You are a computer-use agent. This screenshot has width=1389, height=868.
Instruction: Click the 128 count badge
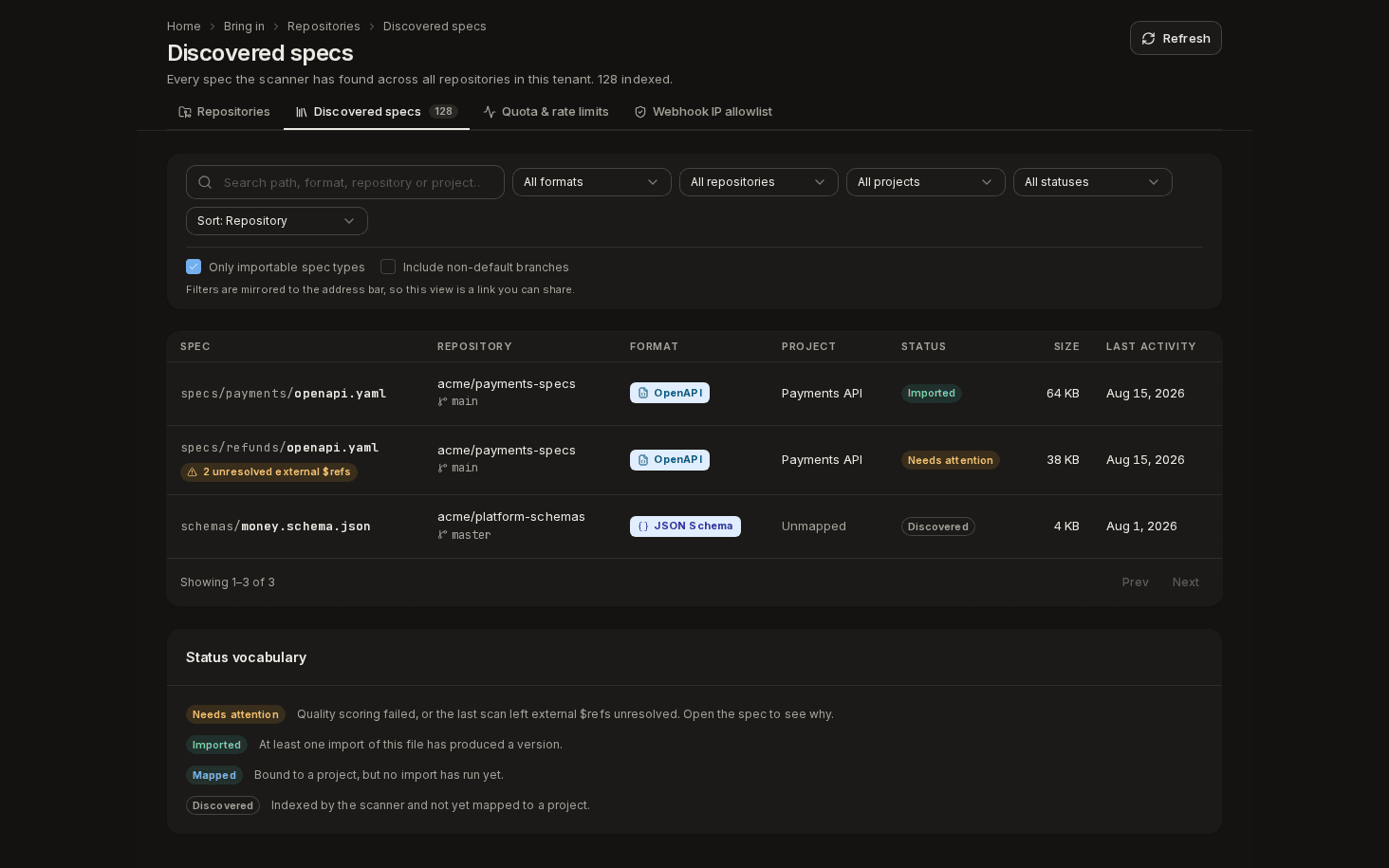point(443,112)
